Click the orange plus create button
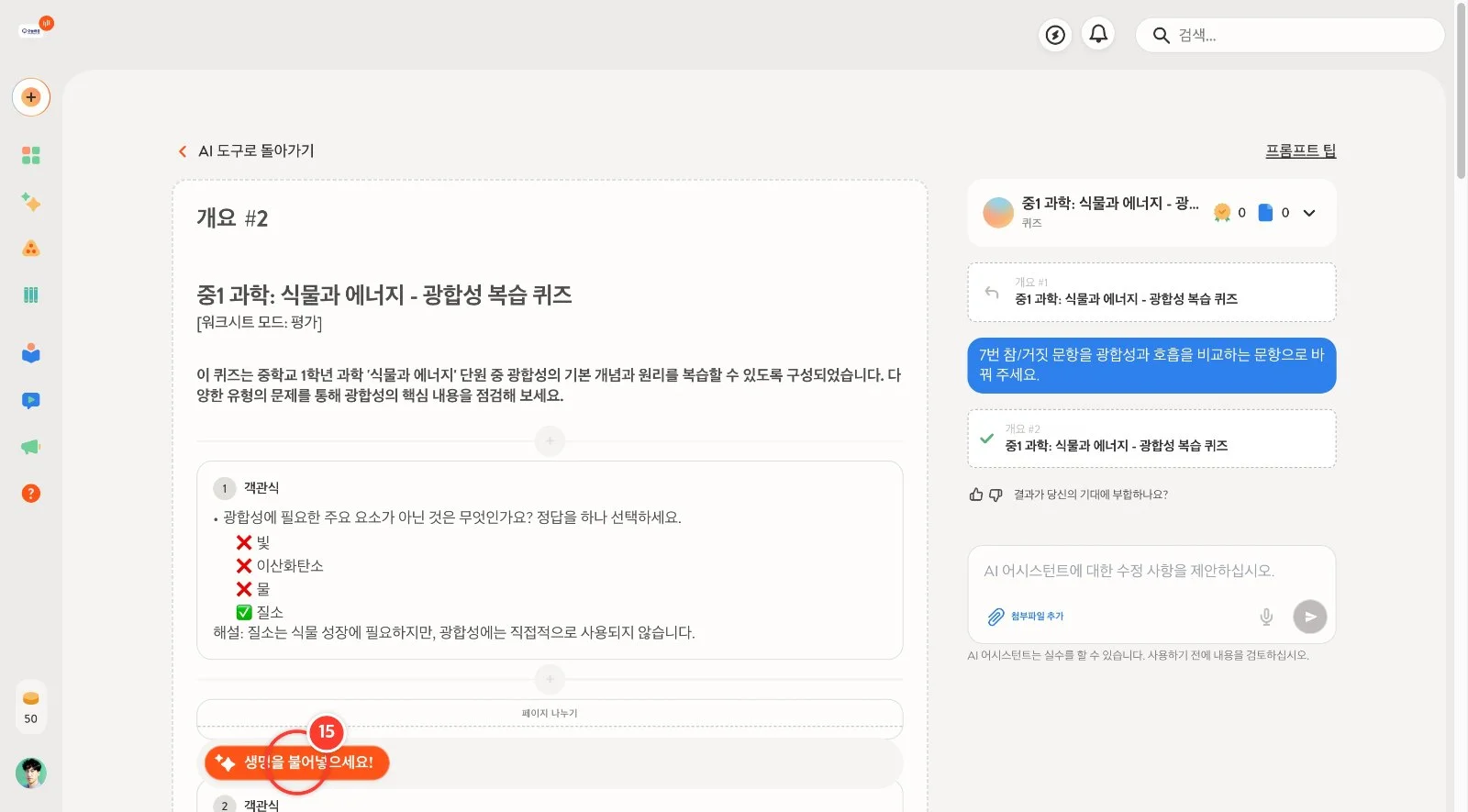Viewport: 1468px width, 812px height. click(31, 97)
